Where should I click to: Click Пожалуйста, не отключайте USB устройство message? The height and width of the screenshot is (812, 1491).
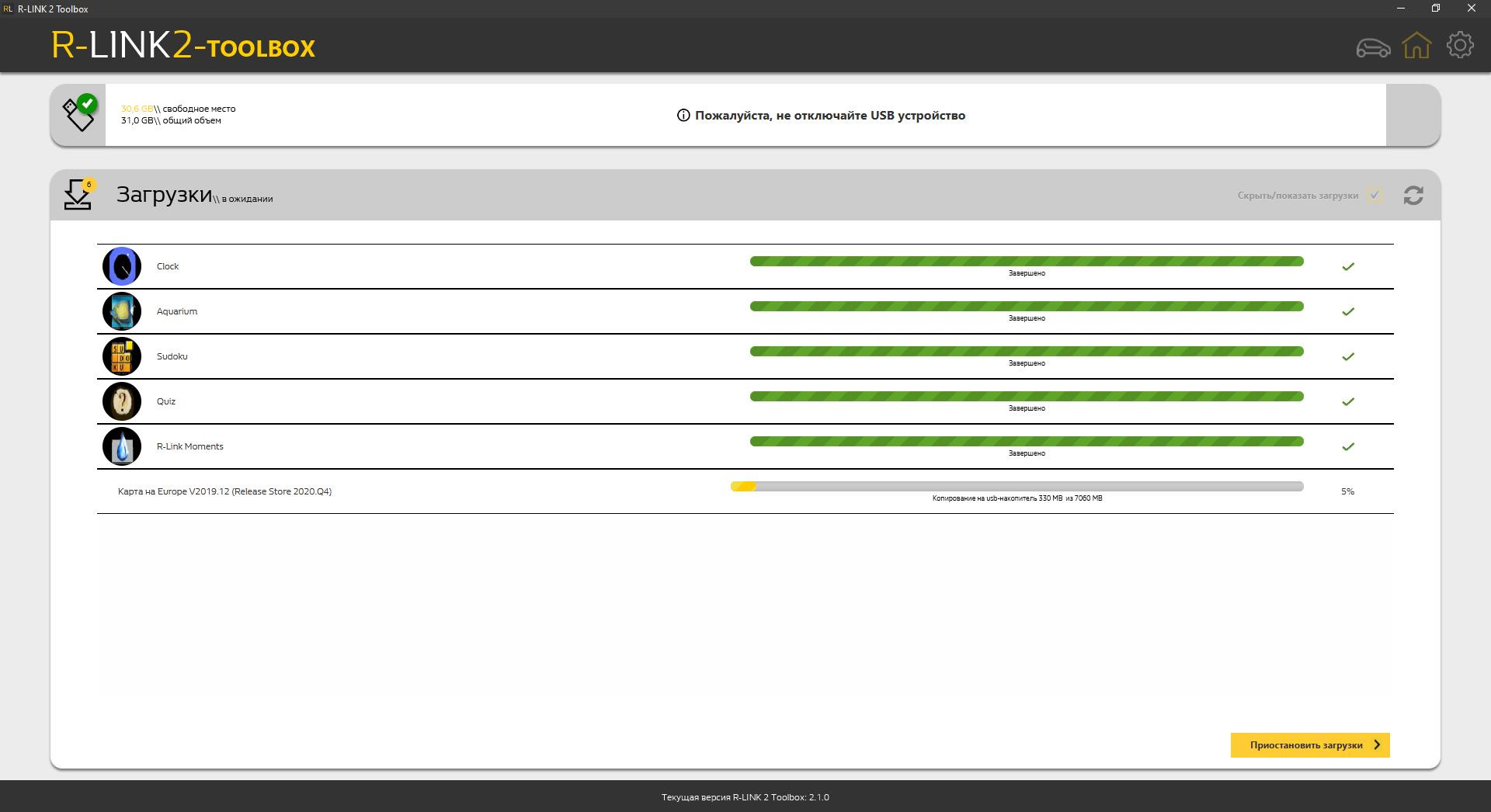point(830,116)
